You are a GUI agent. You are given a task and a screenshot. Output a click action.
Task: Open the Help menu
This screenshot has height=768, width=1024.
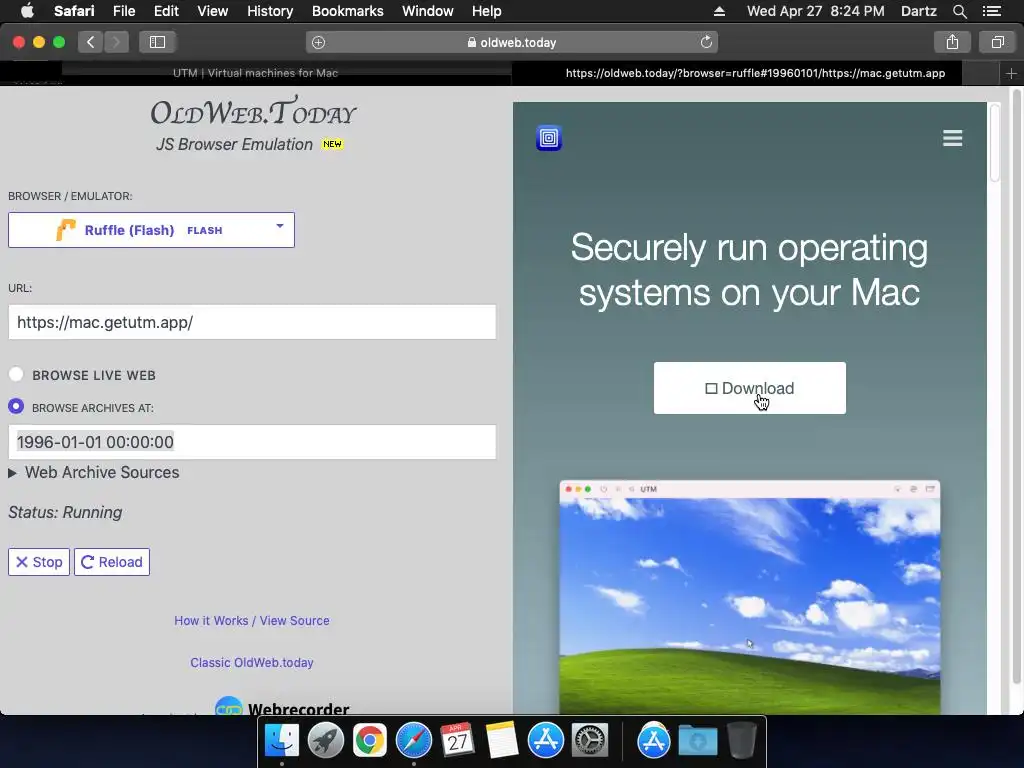[487, 11]
